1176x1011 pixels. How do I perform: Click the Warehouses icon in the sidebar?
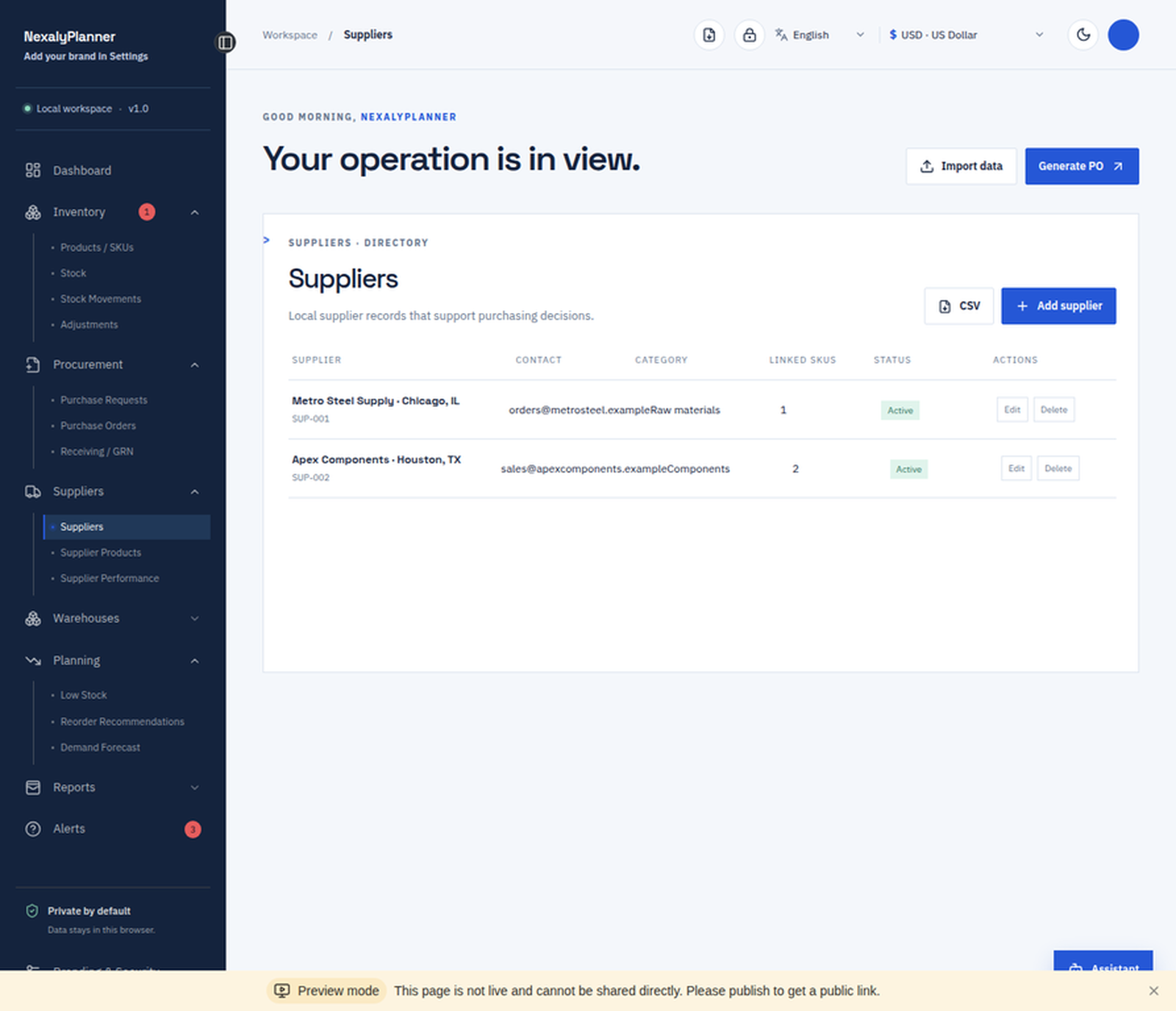33,619
